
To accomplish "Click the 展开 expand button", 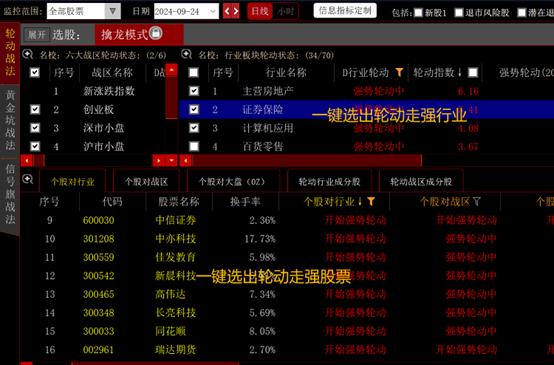I will 37,35.
